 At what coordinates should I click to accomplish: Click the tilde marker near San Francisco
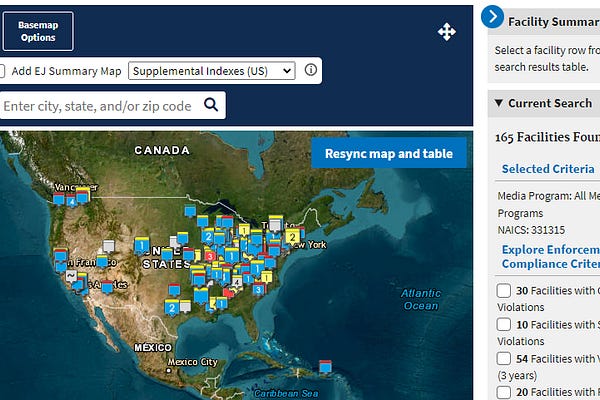click(71, 276)
